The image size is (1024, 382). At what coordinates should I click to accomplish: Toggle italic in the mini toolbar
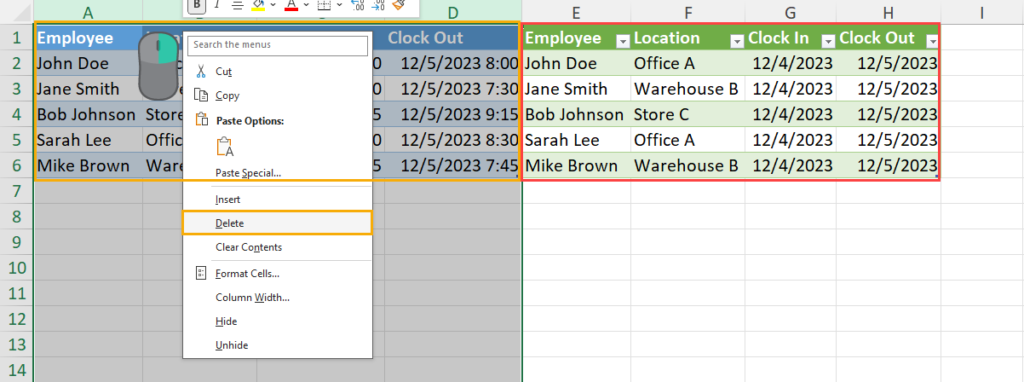216,5
